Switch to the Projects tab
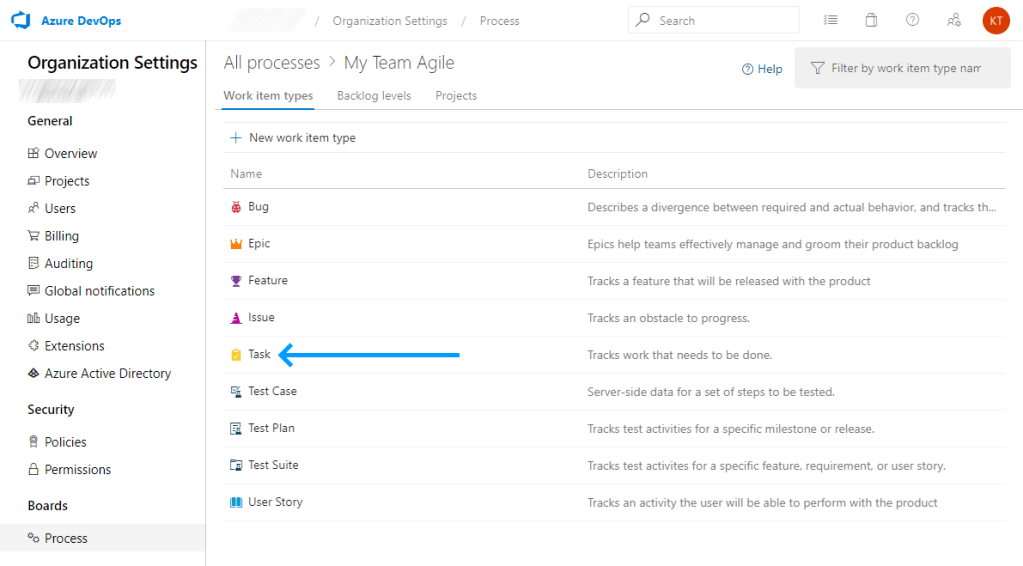Image resolution: width=1023 pixels, height=566 pixels. coord(456,96)
